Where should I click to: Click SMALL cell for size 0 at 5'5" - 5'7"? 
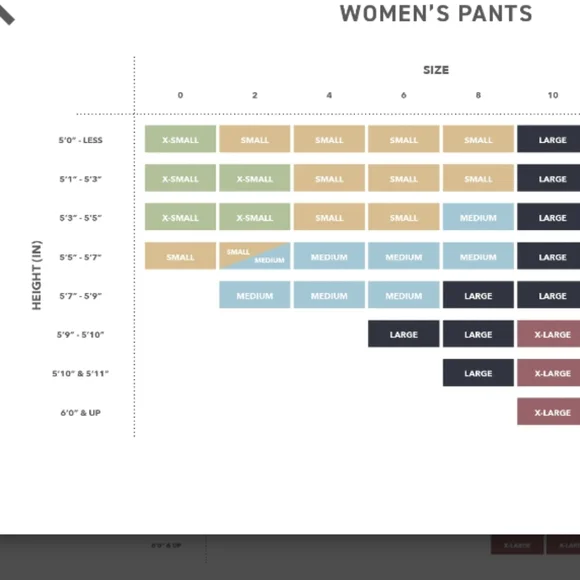[180, 256]
